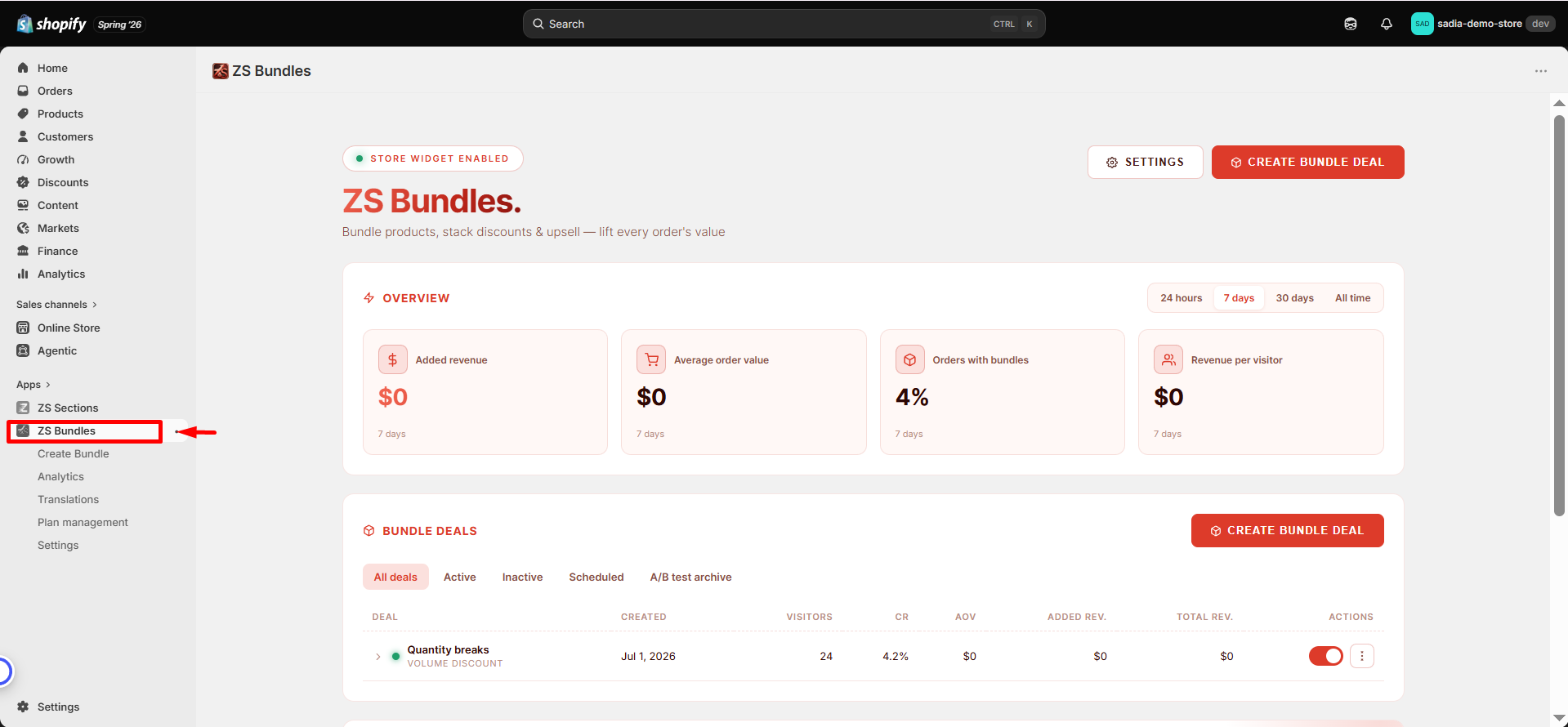Click the Quantity breaks deal name
The width and height of the screenshot is (1568, 727).
pyautogui.click(x=448, y=649)
